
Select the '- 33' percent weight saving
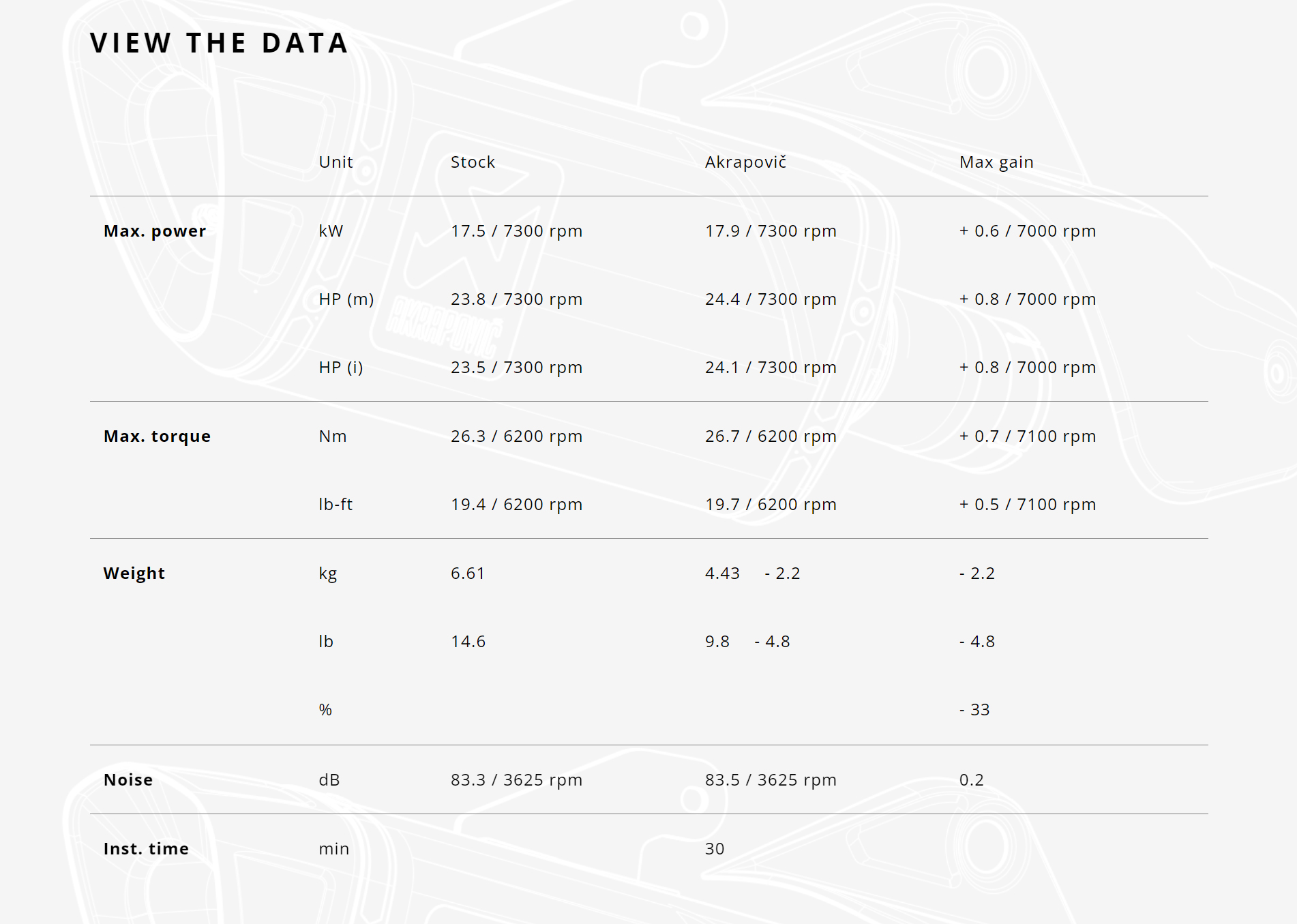[x=974, y=710]
